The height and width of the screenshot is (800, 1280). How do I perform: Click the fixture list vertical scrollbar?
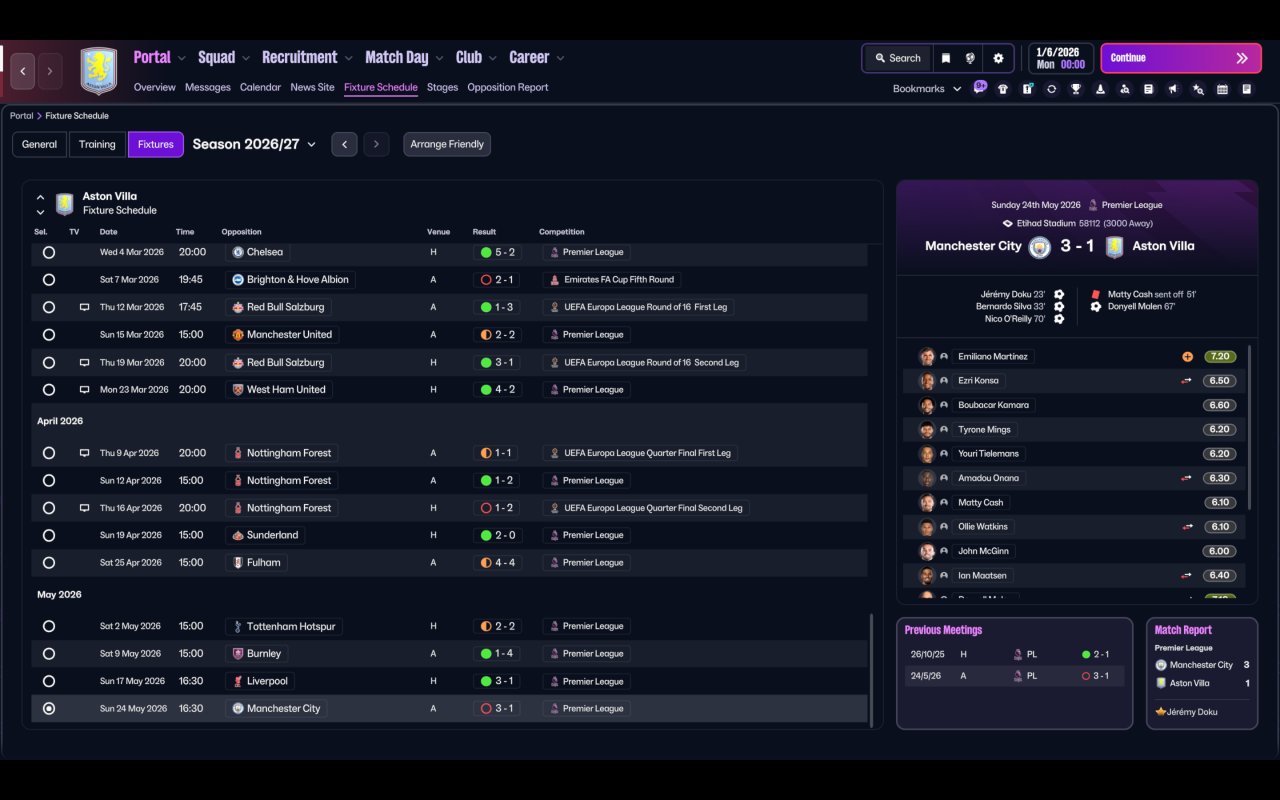(872, 670)
